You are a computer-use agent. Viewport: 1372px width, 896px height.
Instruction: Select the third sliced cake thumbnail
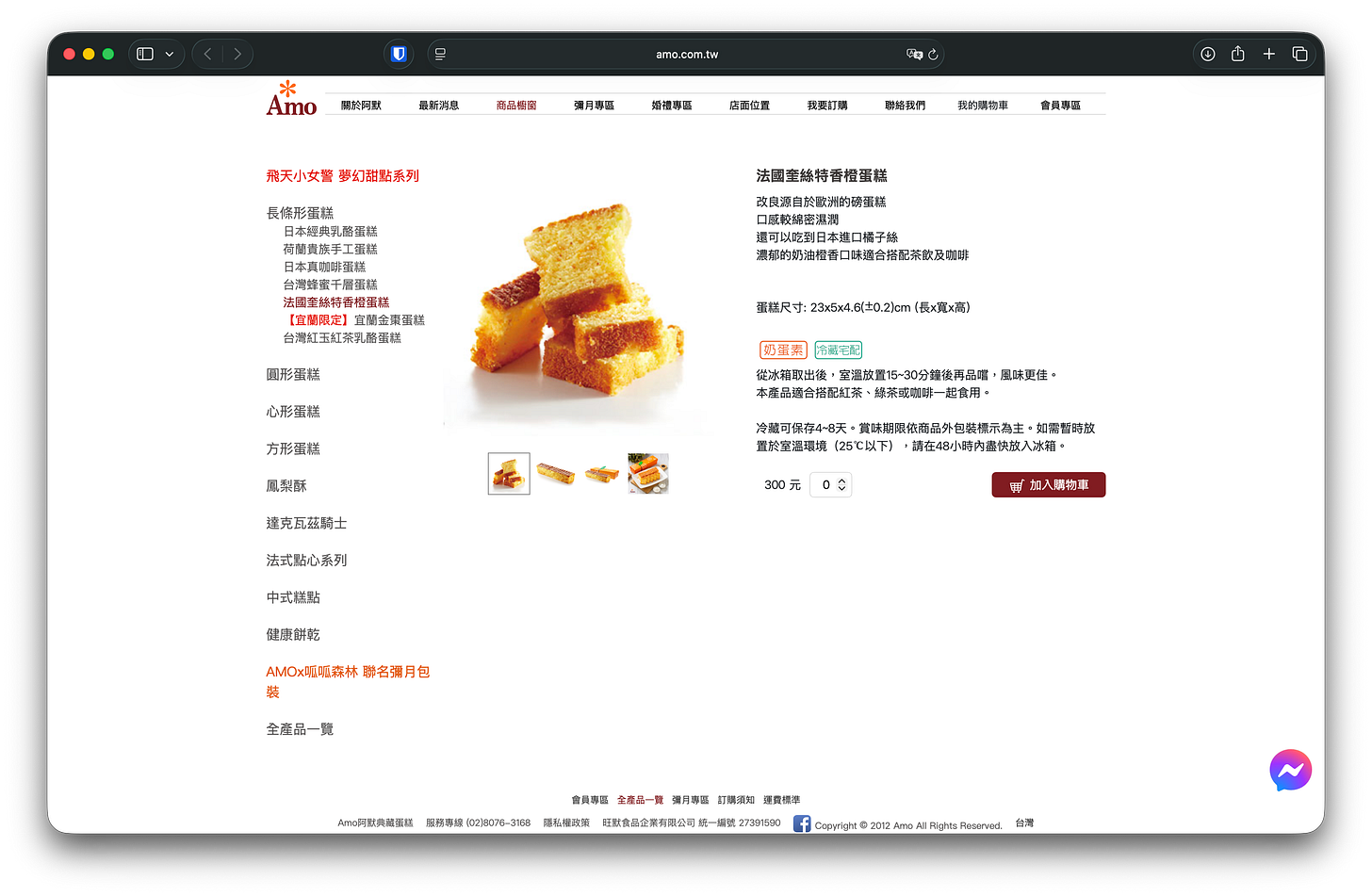point(602,473)
